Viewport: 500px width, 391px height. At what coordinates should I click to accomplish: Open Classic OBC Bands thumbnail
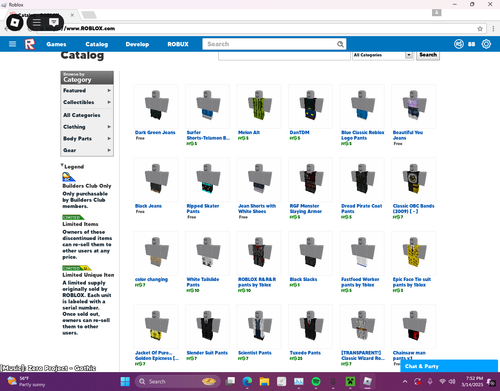pyautogui.click(x=413, y=180)
